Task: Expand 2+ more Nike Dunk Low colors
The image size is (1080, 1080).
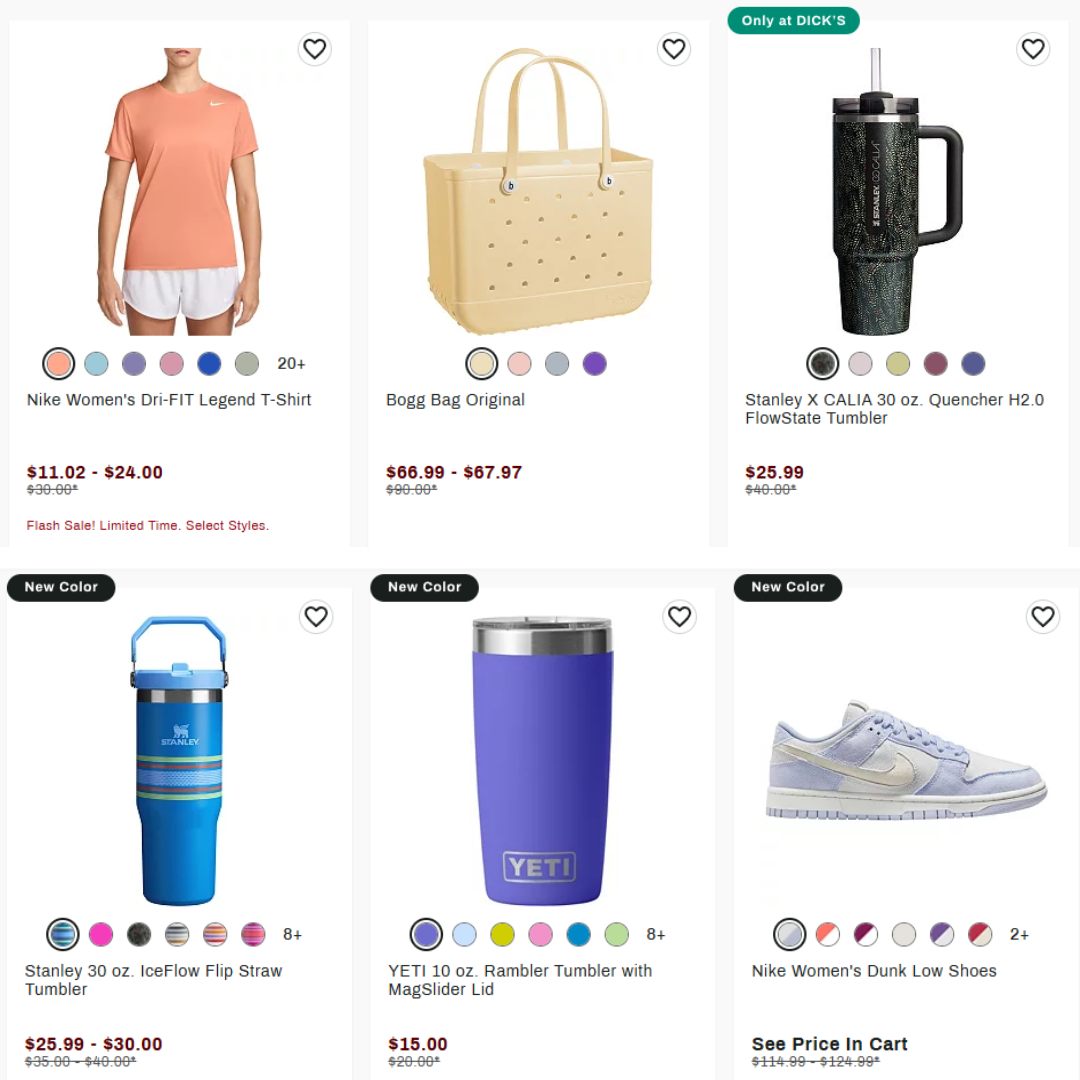Action: click(1019, 935)
